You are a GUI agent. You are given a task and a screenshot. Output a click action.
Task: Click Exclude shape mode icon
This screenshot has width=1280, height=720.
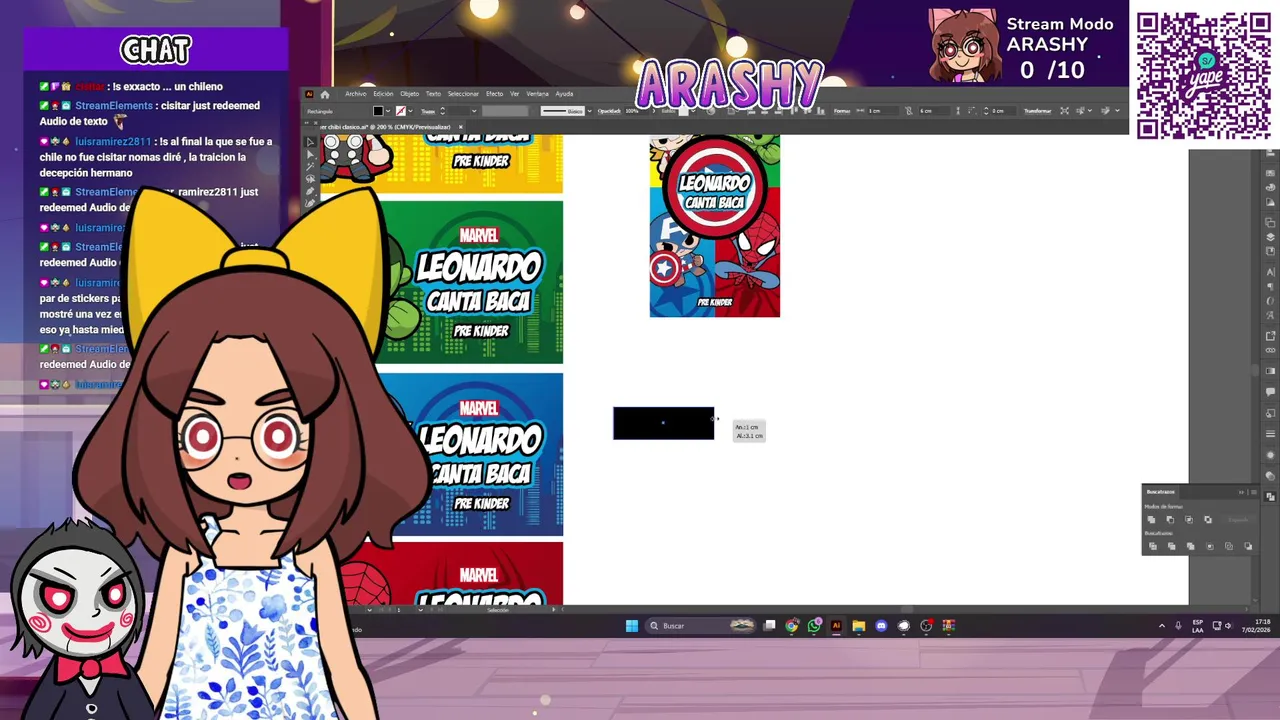tap(1208, 520)
